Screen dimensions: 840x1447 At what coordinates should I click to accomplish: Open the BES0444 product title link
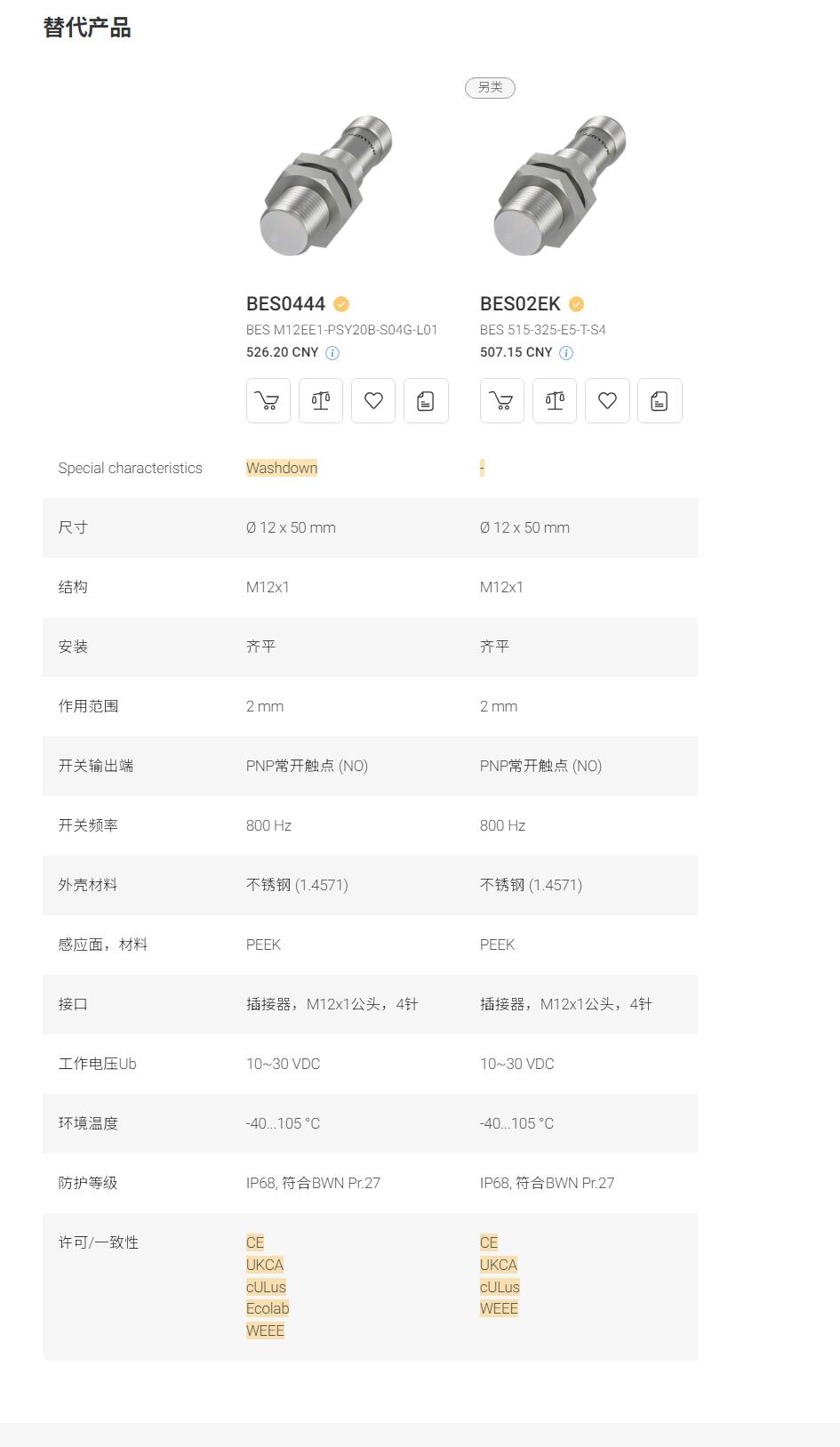click(x=285, y=304)
